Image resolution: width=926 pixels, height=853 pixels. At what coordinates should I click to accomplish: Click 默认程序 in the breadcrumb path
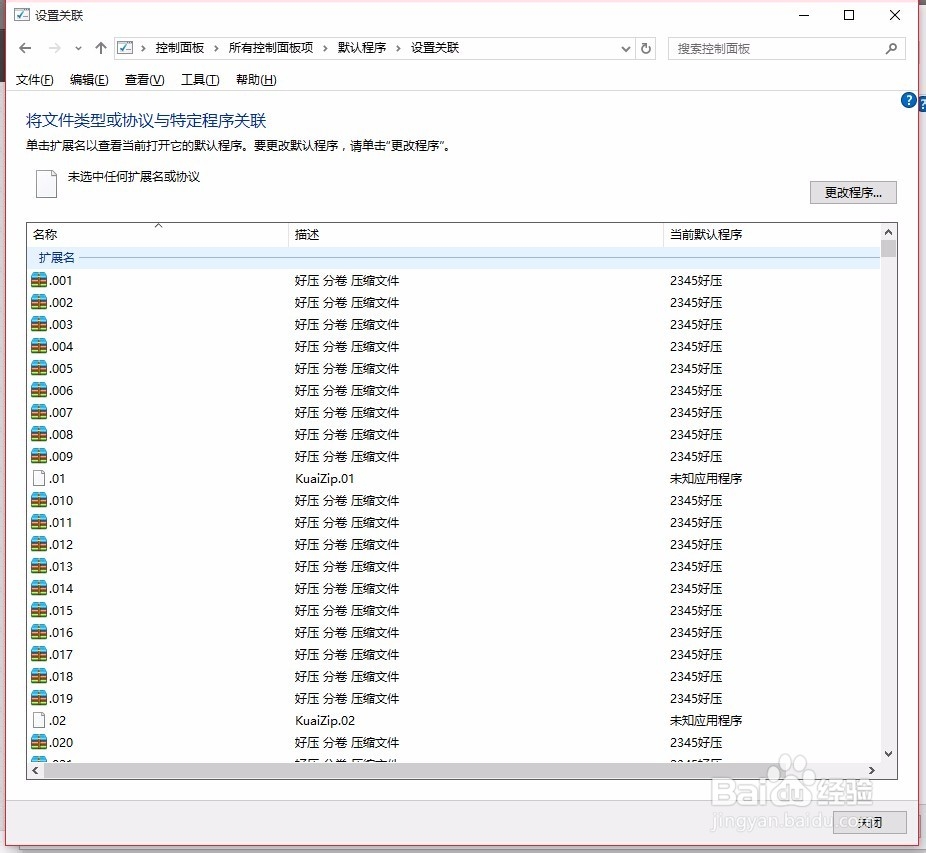(362, 47)
